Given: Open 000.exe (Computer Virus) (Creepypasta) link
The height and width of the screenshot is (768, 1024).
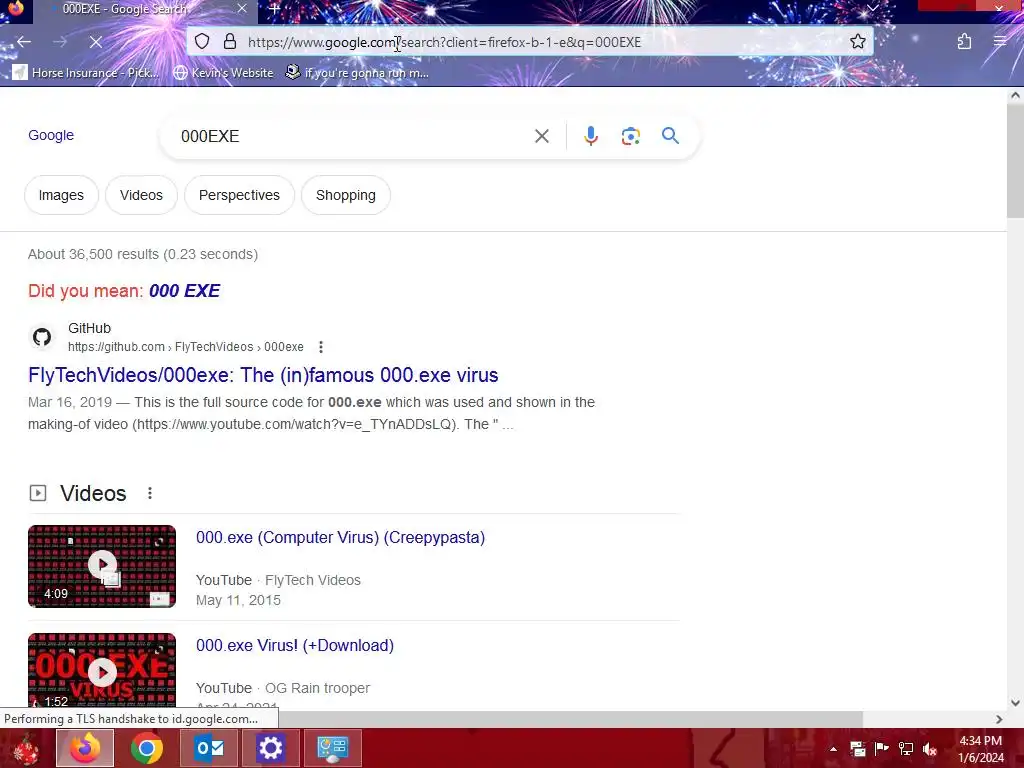Looking at the screenshot, I should pyautogui.click(x=340, y=537).
